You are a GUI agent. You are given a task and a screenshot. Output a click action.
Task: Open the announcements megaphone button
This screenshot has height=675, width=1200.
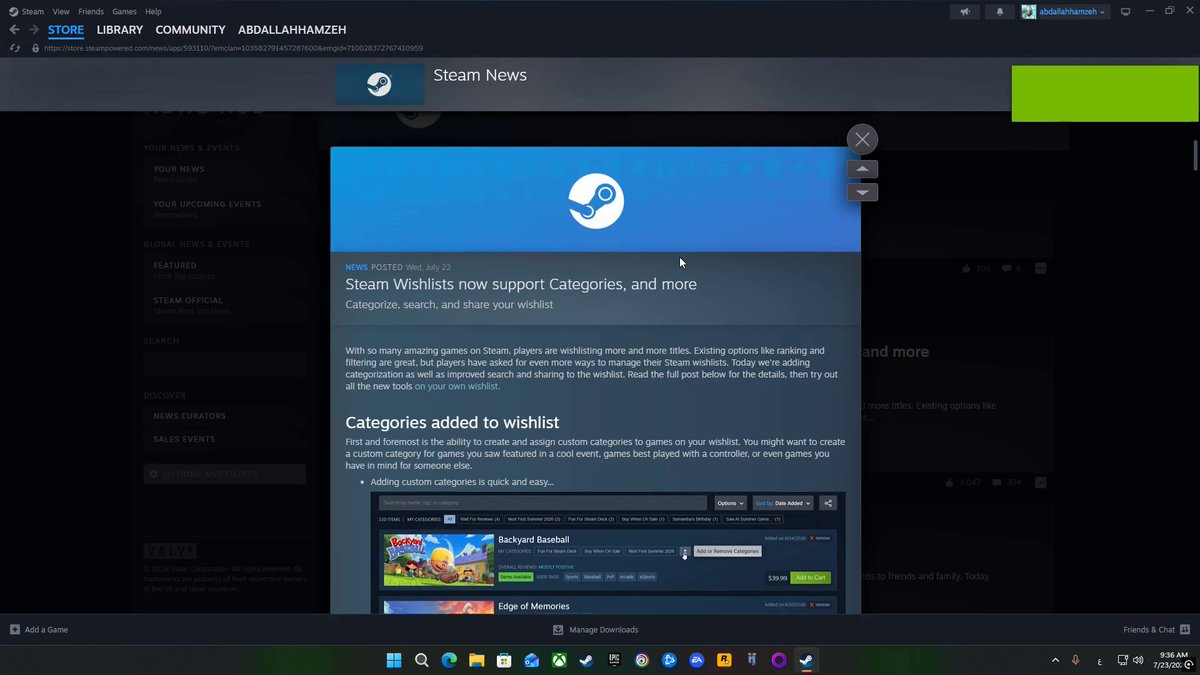click(965, 12)
